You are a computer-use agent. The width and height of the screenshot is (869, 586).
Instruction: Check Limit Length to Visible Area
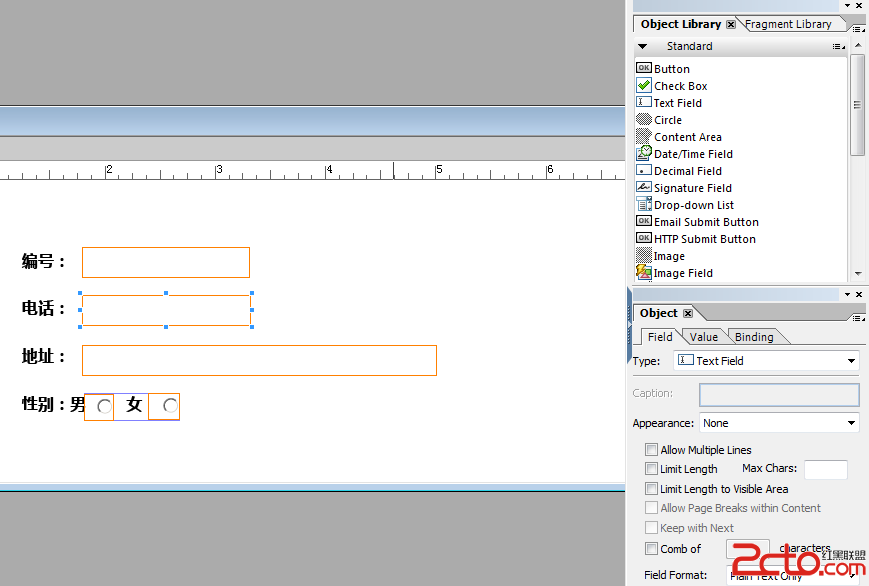point(652,489)
